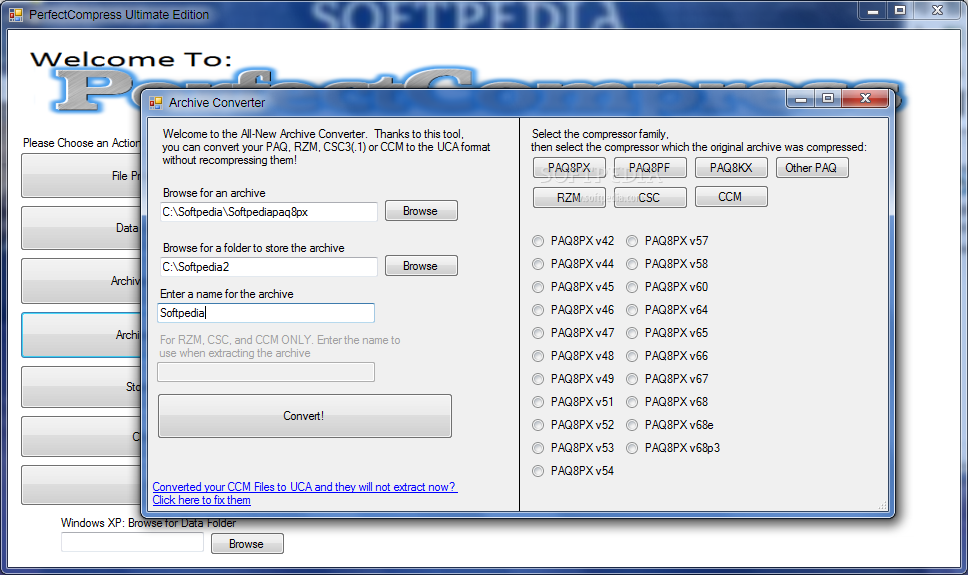Click the resize grip of Archive Converter
The image size is (968, 575).
[x=883, y=505]
